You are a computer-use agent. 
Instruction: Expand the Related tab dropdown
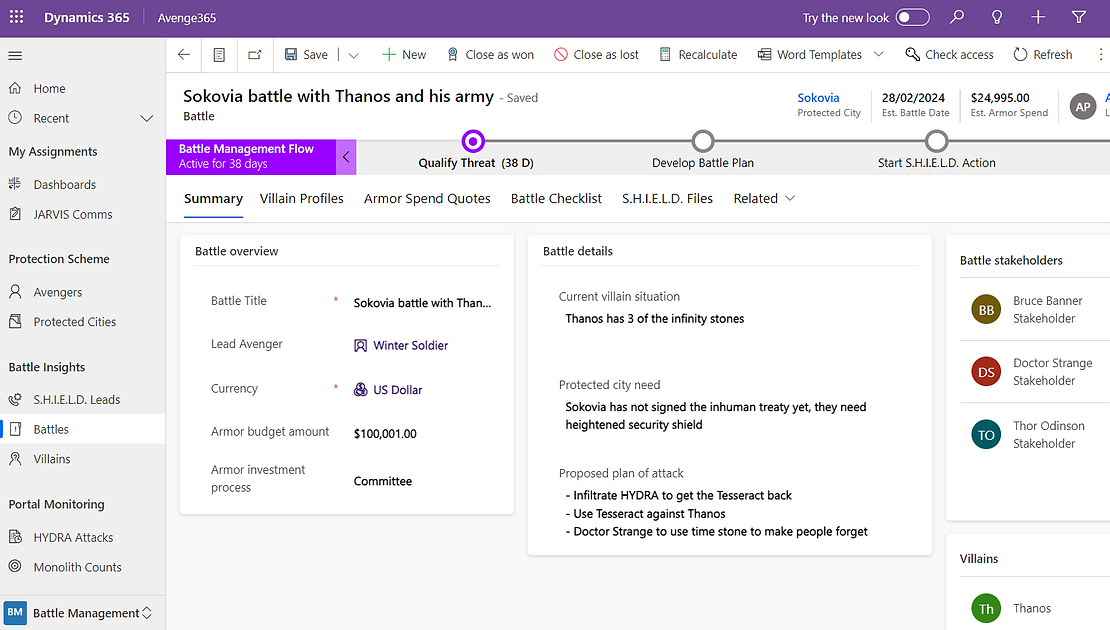790,199
